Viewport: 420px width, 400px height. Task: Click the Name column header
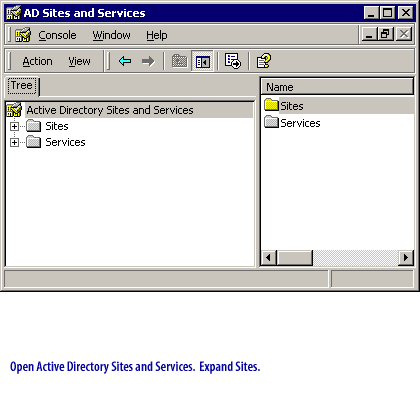(x=337, y=87)
